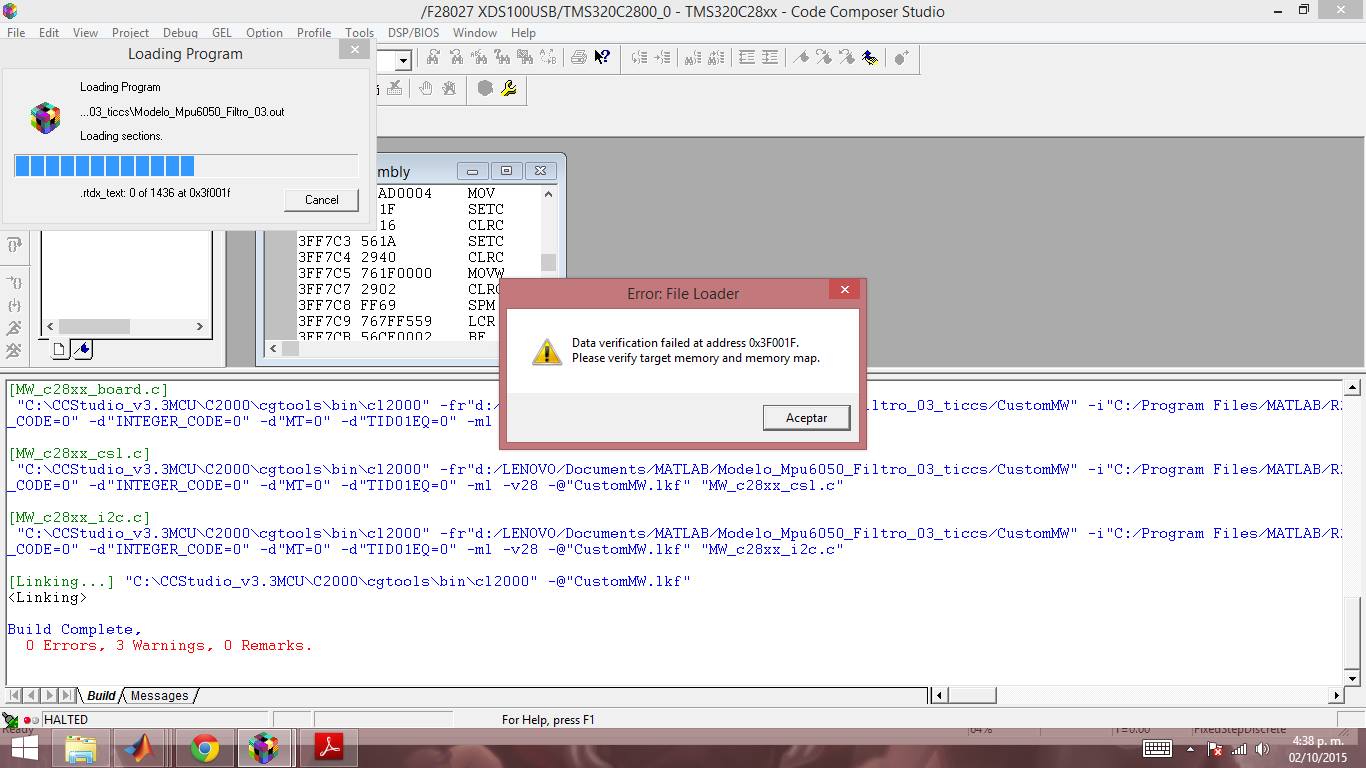Close the Error: File Loader dialog
Screen dimensions: 1366x768
[x=844, y=290]
